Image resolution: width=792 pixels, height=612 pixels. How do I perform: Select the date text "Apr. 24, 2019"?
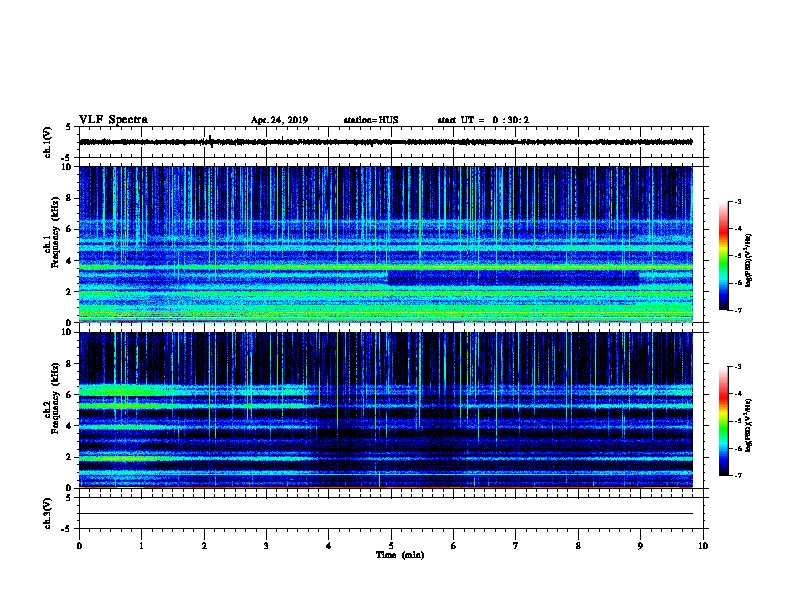tap(279, 120)
